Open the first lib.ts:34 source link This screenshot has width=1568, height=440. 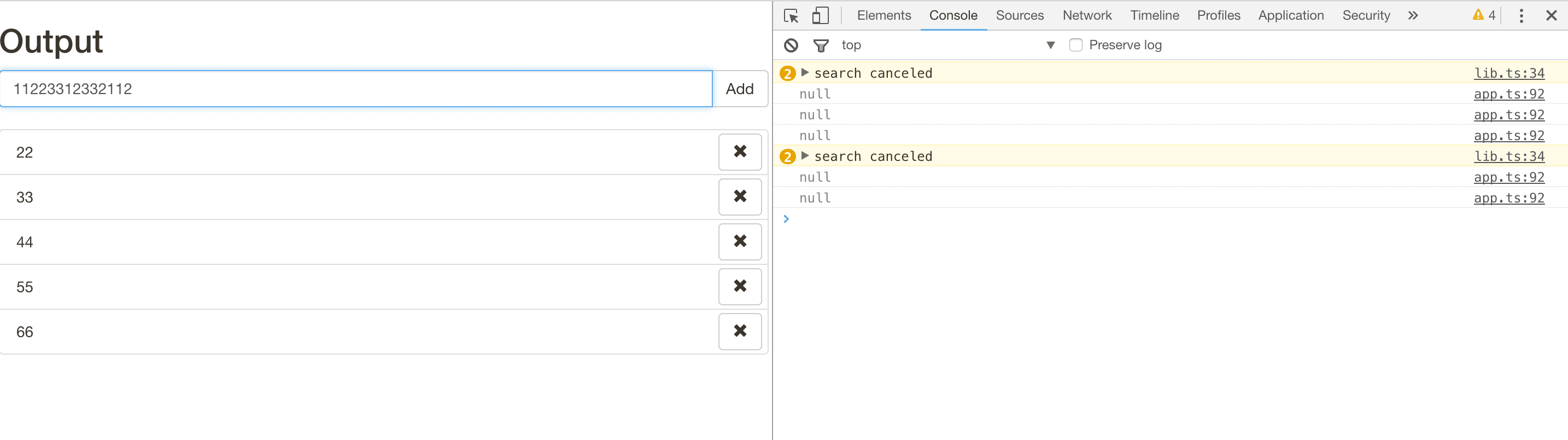coord(1508,73)
